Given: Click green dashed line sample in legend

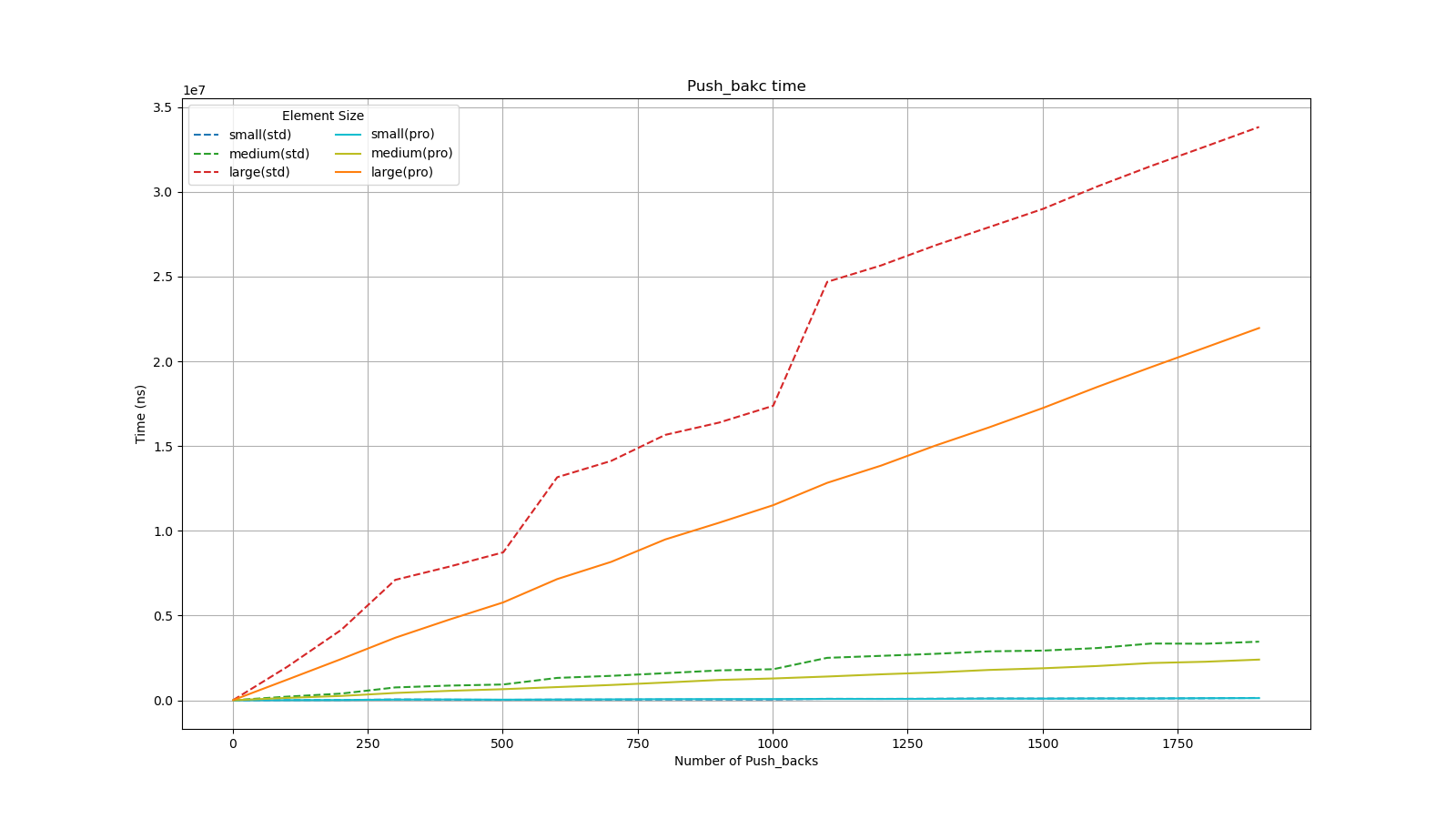Looking at the screenshot, I should tap(207, 154).
